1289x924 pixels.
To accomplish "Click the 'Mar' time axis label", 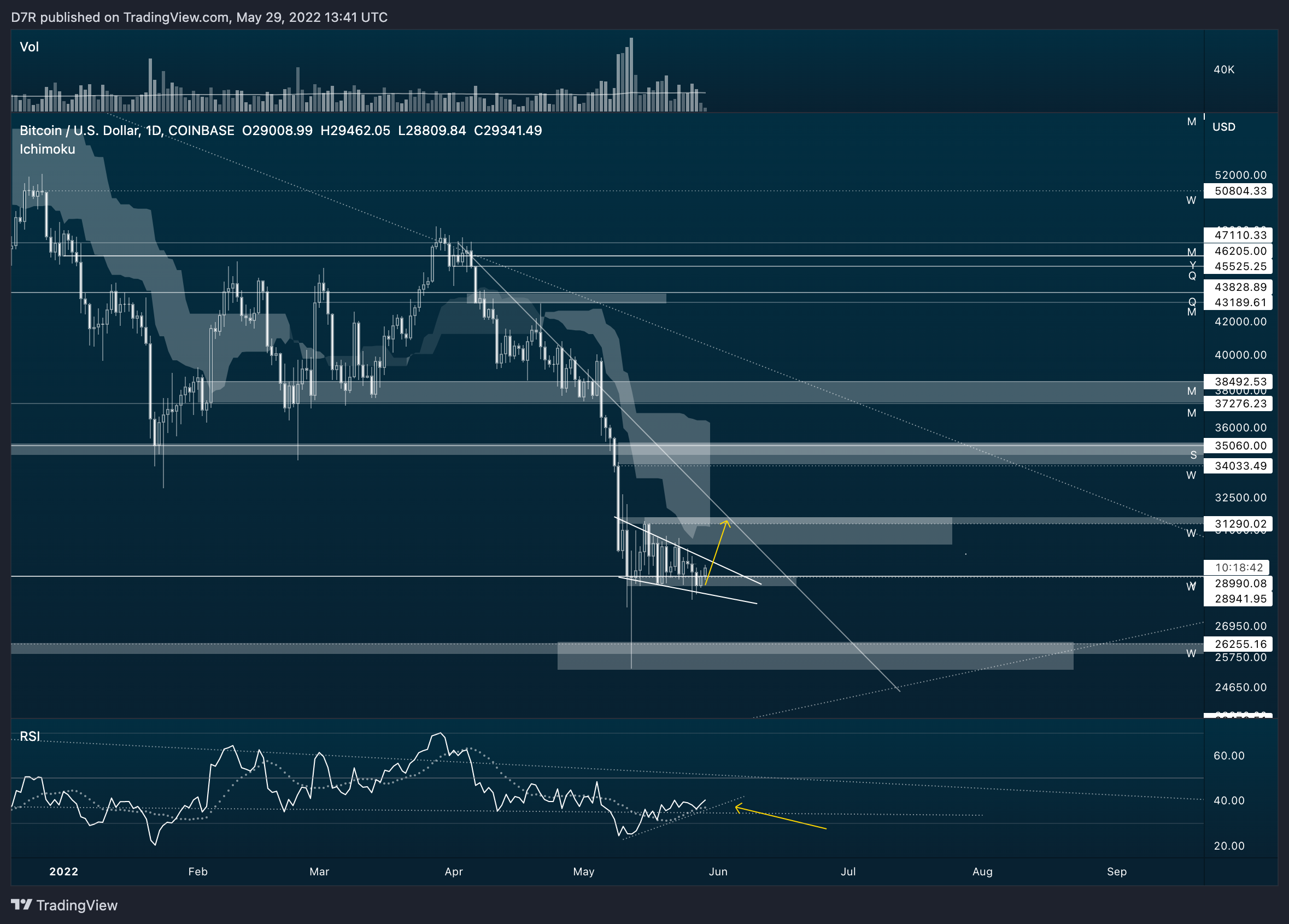I will pyautogui.click(x=319, y=872).
